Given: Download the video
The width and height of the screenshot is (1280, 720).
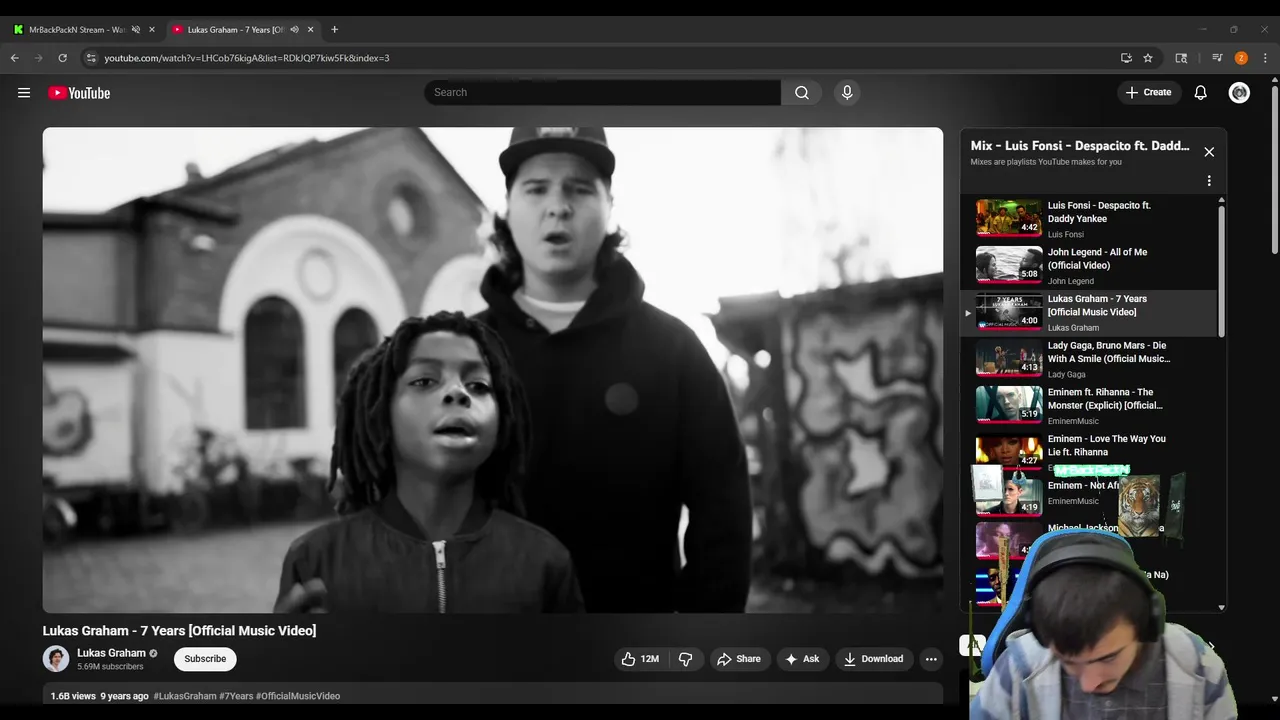Looking at the screenshot, I should coord(874,659).
